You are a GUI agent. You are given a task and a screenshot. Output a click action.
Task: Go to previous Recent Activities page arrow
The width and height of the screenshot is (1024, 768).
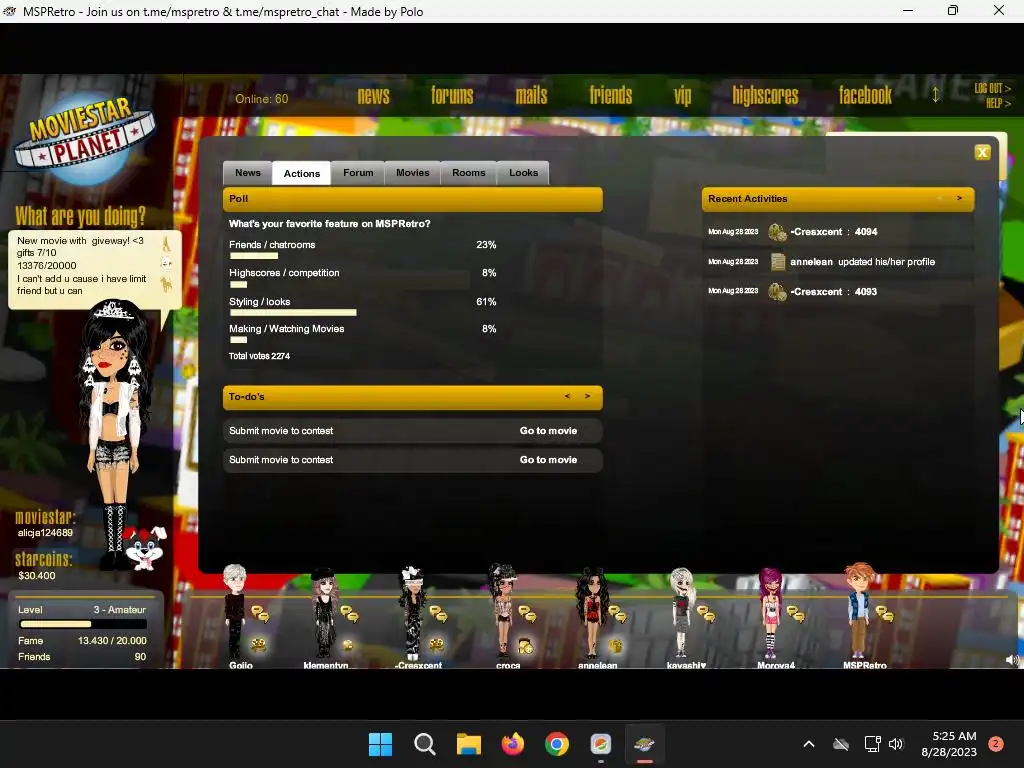(940, 198)
